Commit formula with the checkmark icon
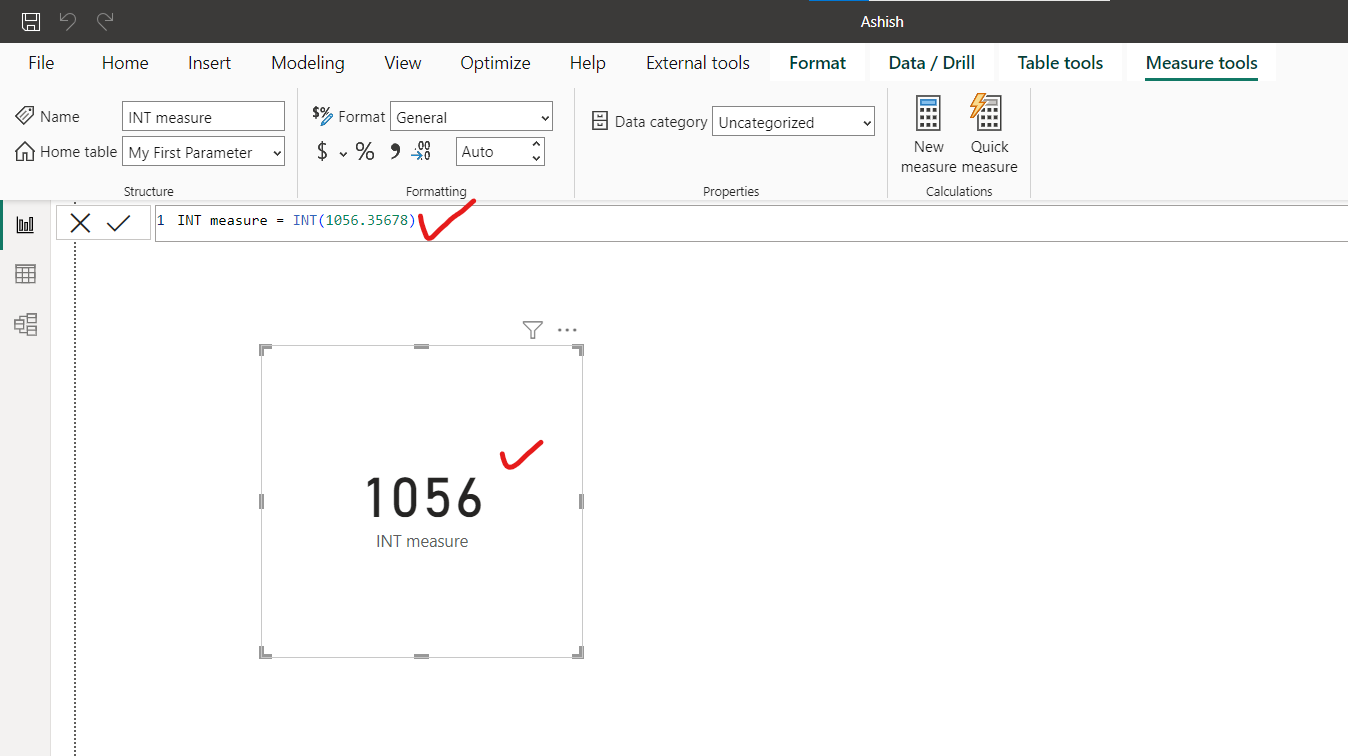 tap(119, 223)
